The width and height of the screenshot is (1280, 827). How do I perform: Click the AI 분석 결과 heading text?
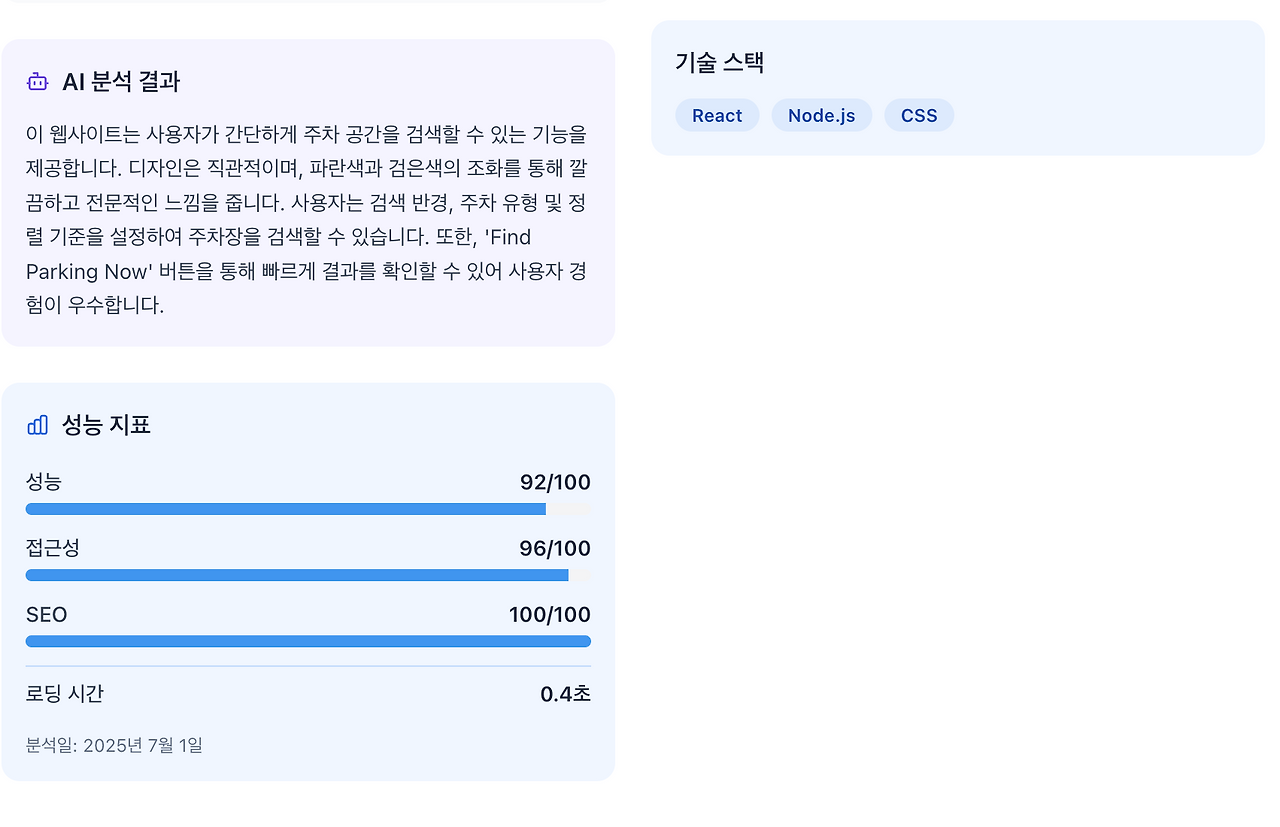(121, 82)
